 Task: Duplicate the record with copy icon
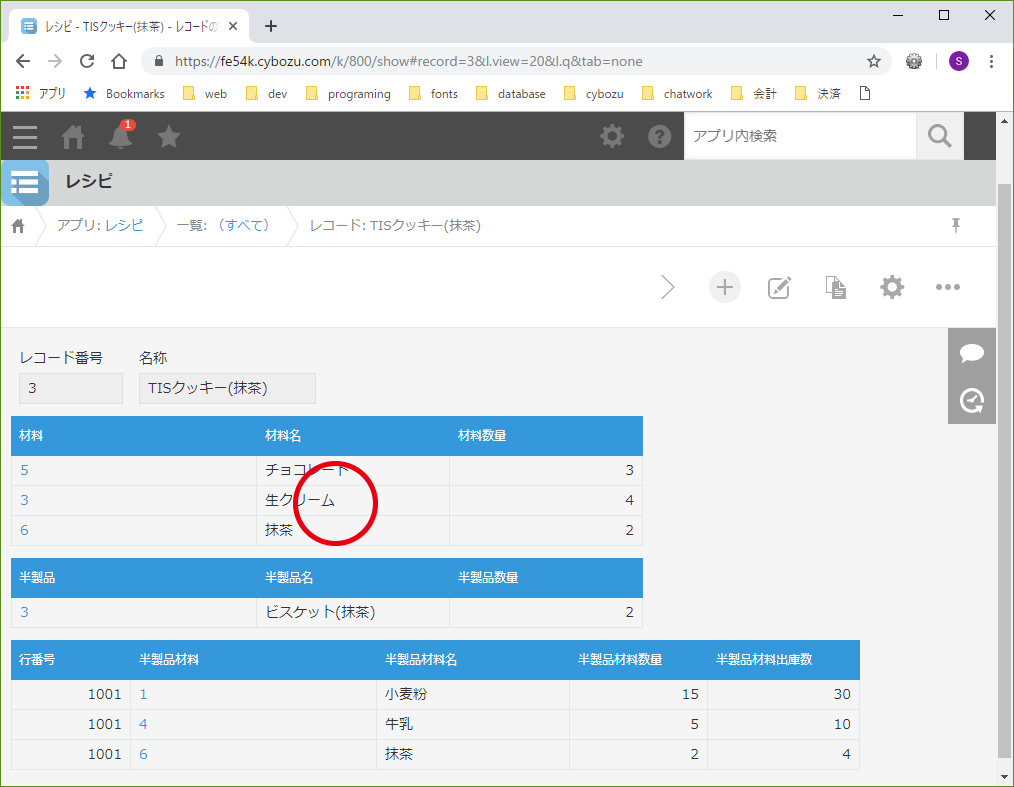836,287
